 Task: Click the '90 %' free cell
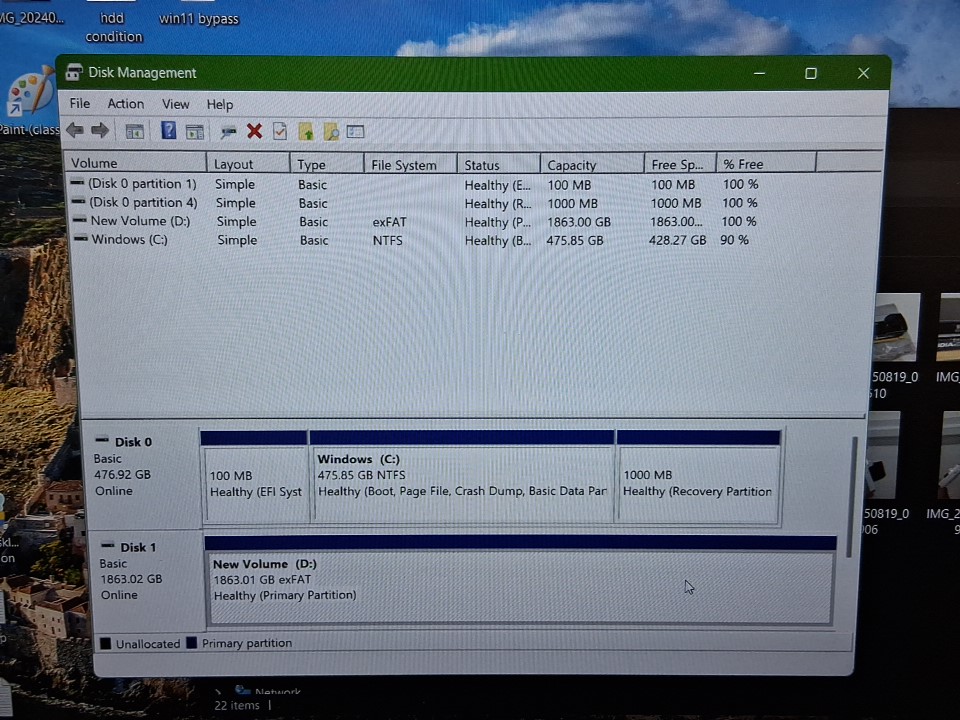734,239
